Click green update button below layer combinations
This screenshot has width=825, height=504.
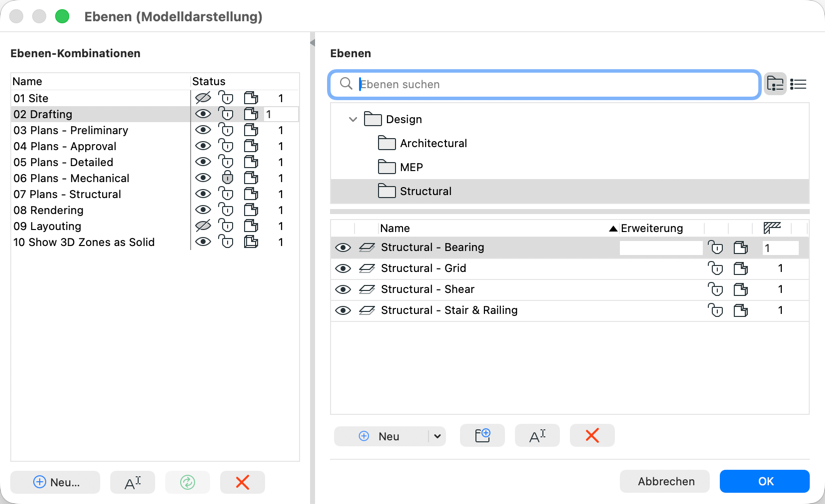[187, 482]
